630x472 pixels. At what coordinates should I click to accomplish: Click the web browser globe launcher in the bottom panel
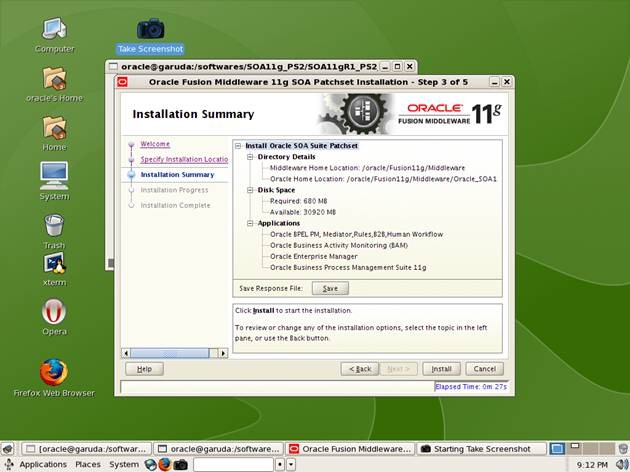click(x=151, y=465)
